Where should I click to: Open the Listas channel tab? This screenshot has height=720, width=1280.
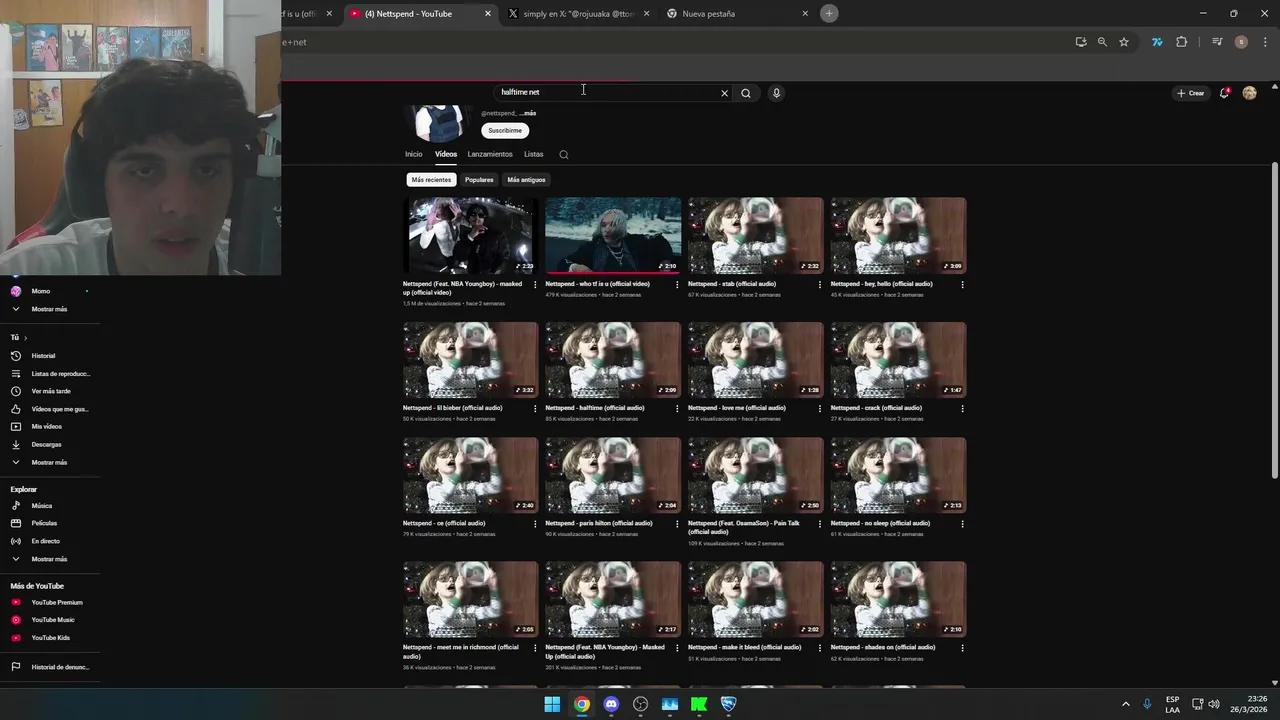point(533,154)
